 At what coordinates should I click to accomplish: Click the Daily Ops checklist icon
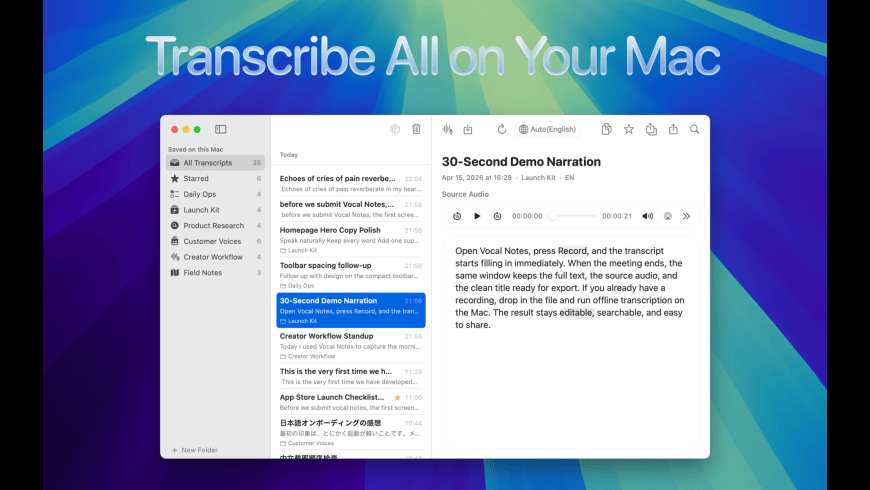(175, 194)
